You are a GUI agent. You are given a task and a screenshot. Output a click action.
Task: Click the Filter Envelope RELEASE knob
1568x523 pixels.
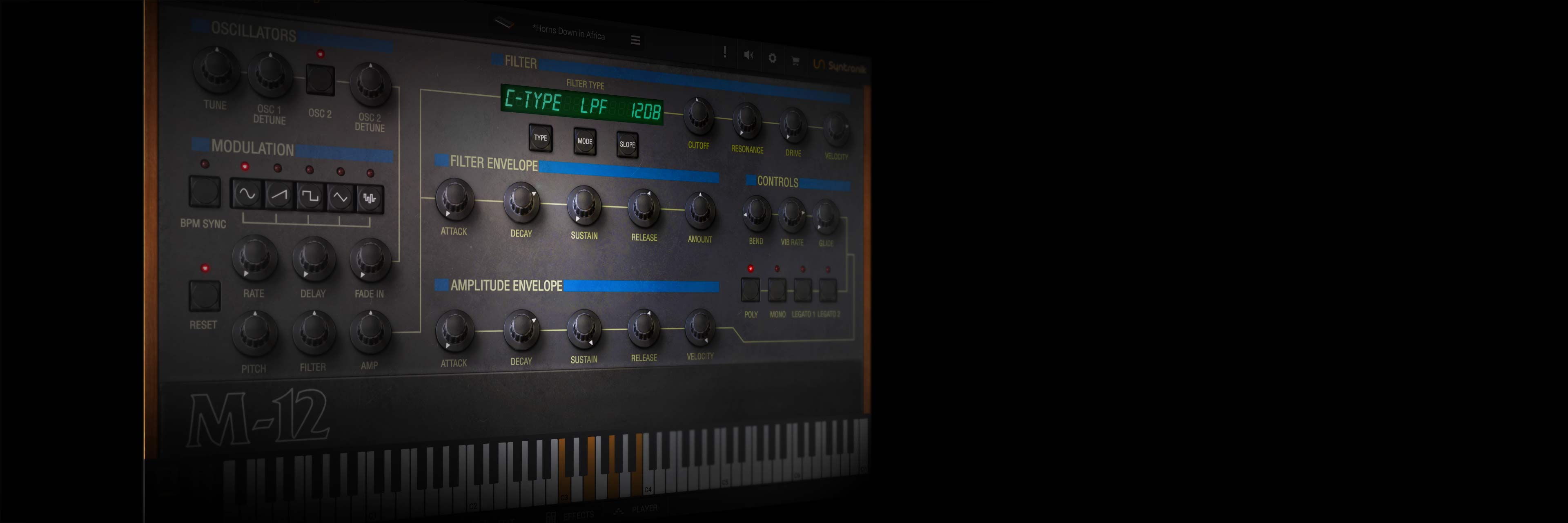coord(644,208)
